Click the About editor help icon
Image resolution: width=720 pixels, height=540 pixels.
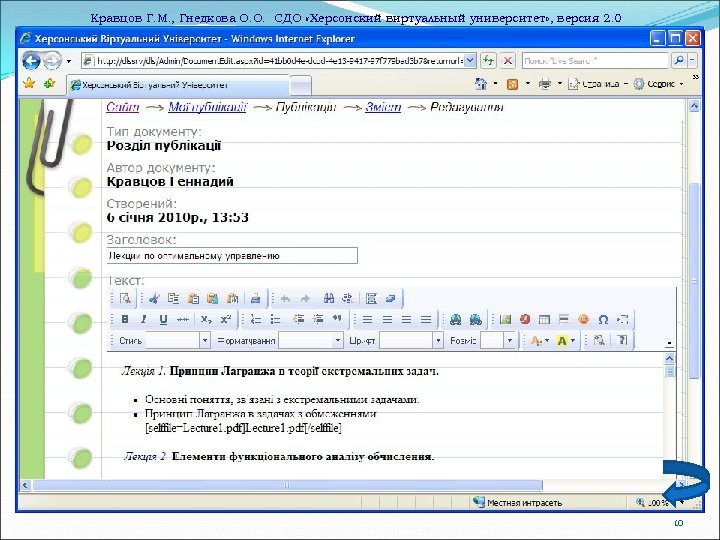[622, 340]
